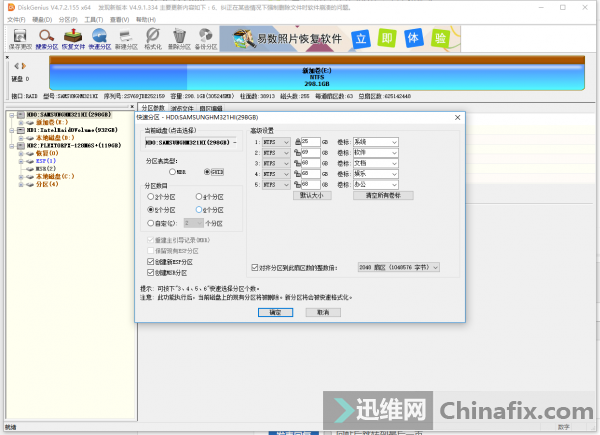The image size is (600, 435).
Task: Switch to the Partition Parameters (分区参数) tab
Action: (153, 108)
